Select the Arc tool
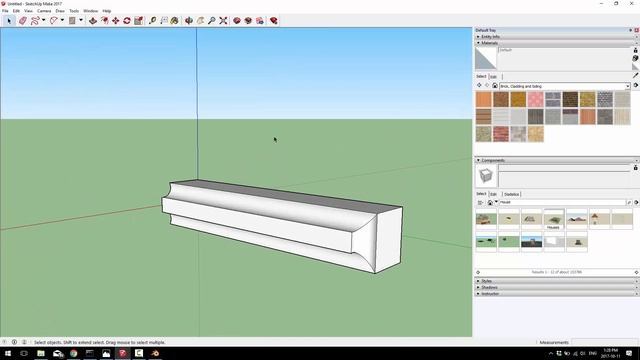 tap(53, 20)
